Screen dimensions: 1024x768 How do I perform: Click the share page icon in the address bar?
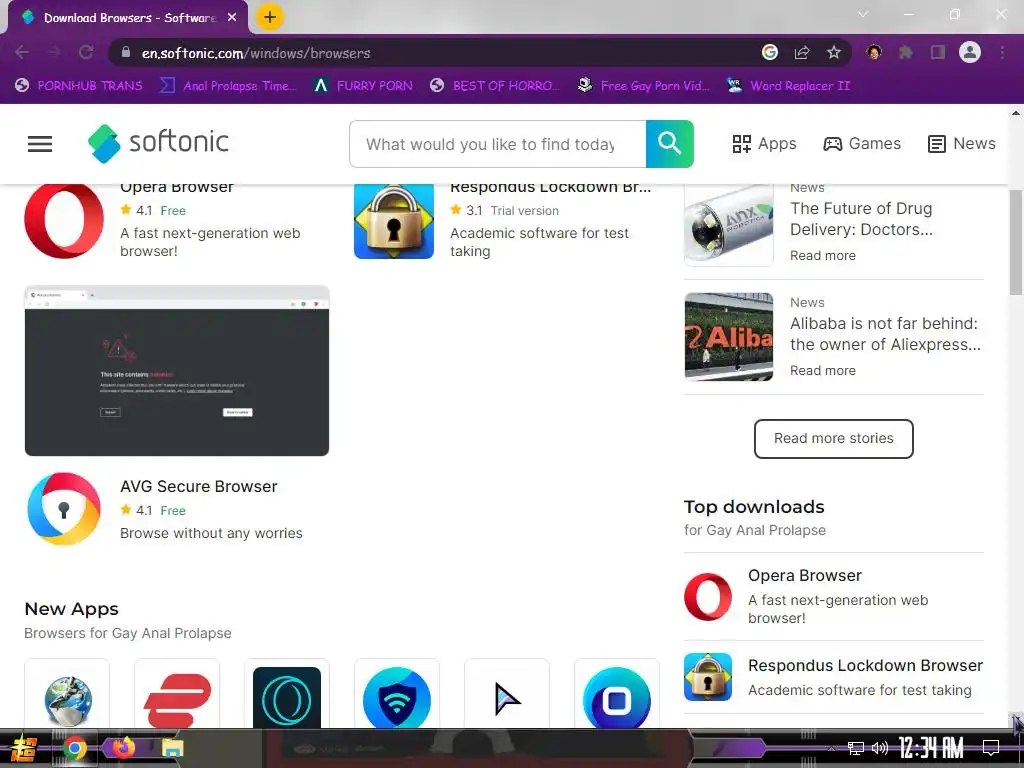(x=802, y=52)
